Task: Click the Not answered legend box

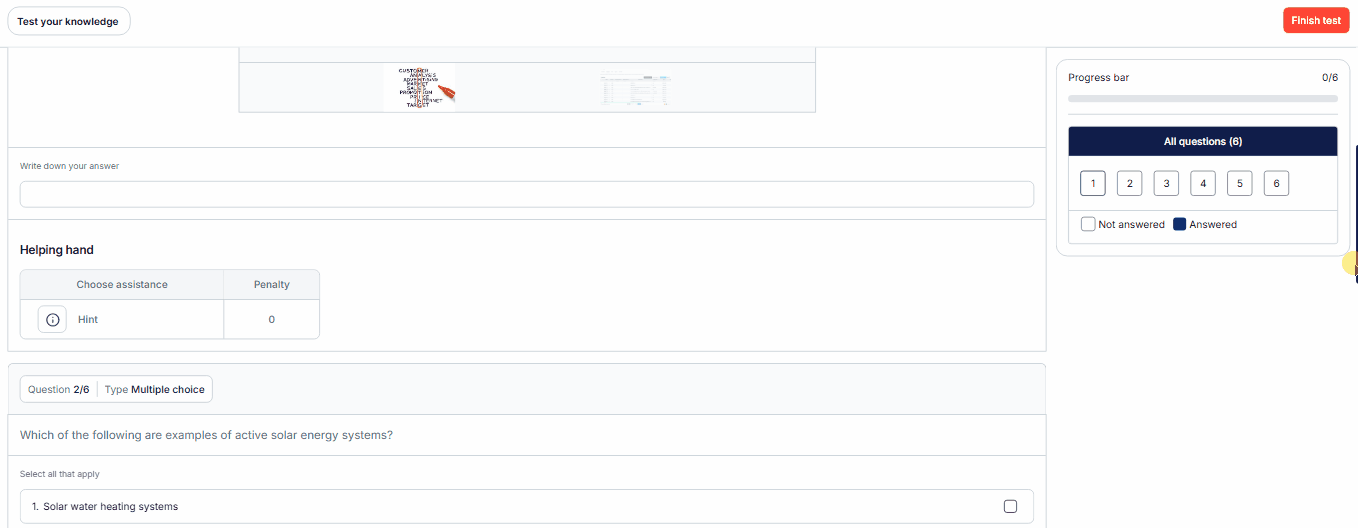Action: coord(1088,224)
